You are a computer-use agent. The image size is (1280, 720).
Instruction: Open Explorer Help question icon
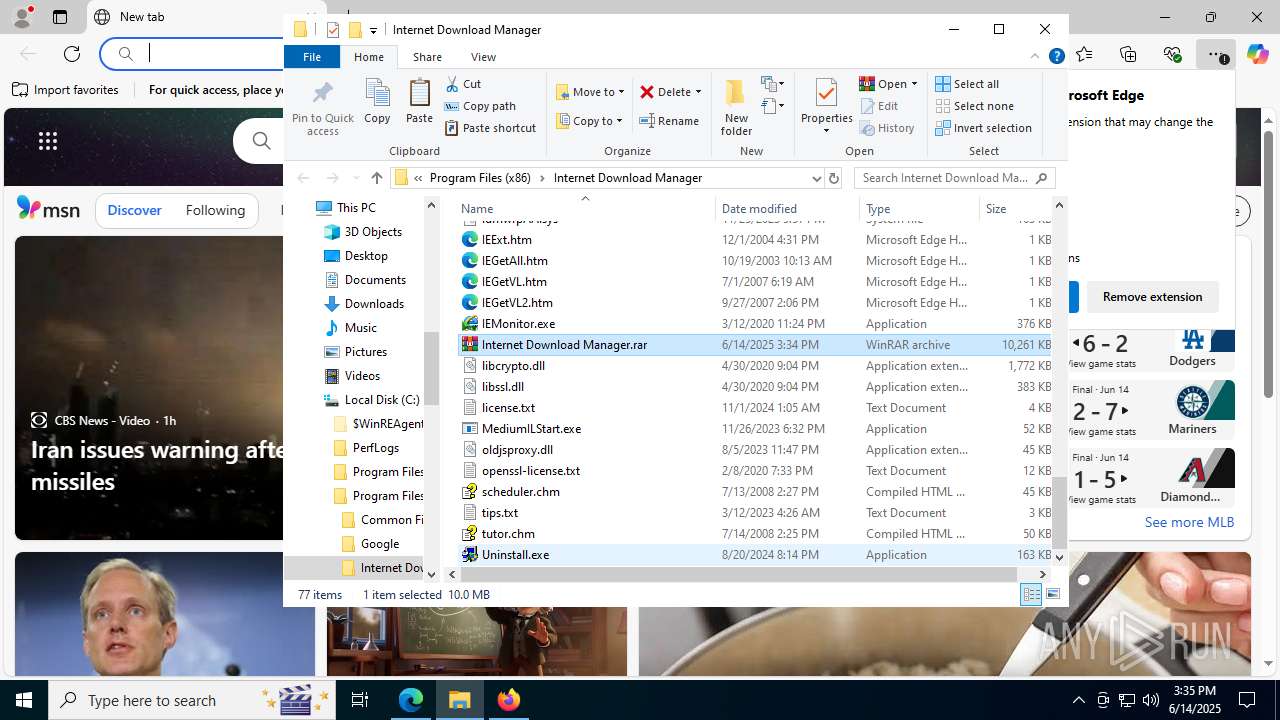click(1056, 57)
